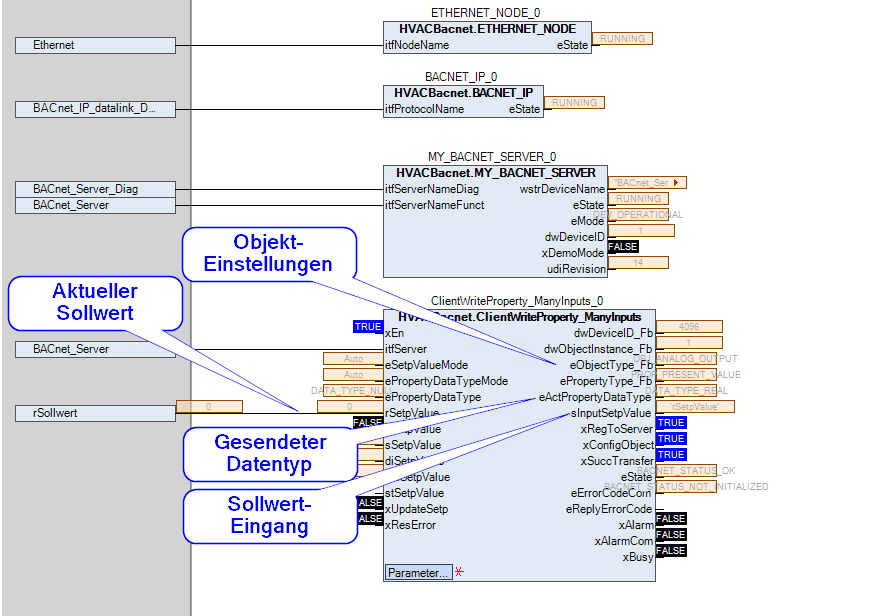This screenshot has height=616, width=871.
Task: Click the BACnet_Server_Diag input element
Action: point(95,189)
